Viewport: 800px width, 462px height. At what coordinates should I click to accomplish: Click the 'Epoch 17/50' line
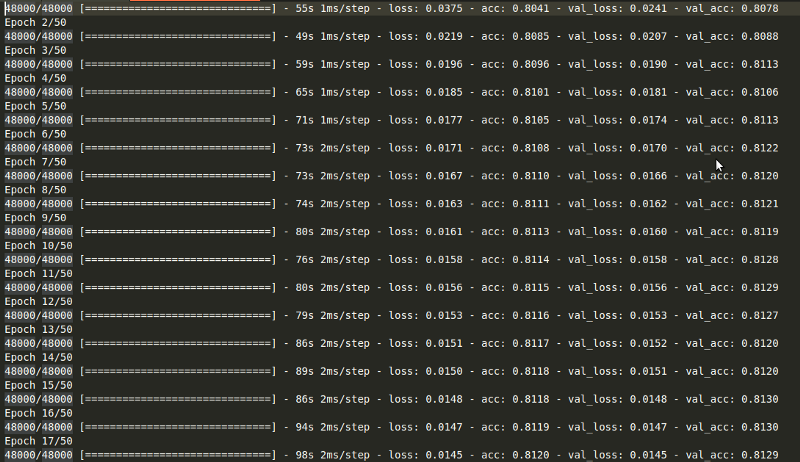pyautogui.click(x=39, y=441)
